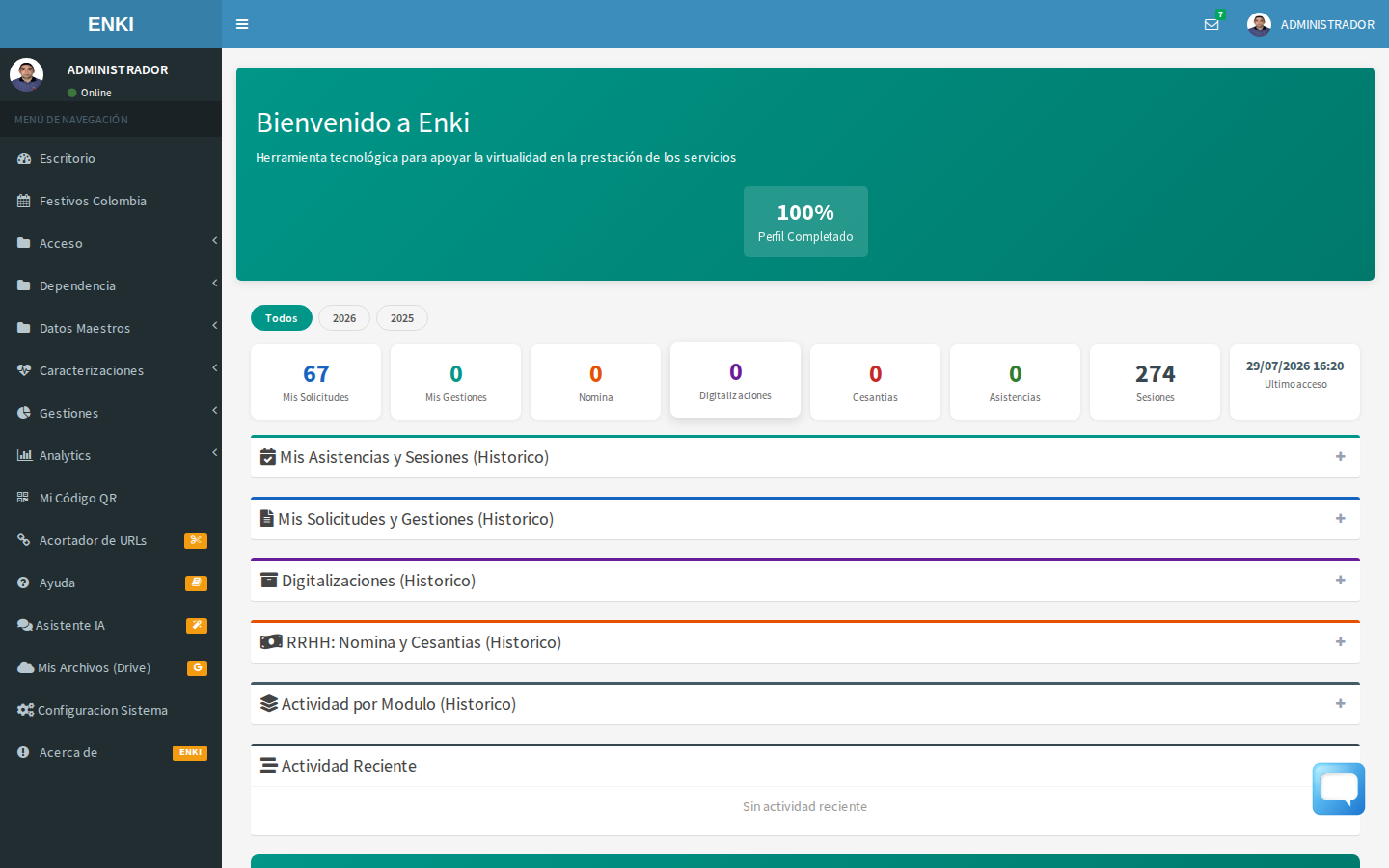Click the Escritorio dashboard icon

point(24,159)
